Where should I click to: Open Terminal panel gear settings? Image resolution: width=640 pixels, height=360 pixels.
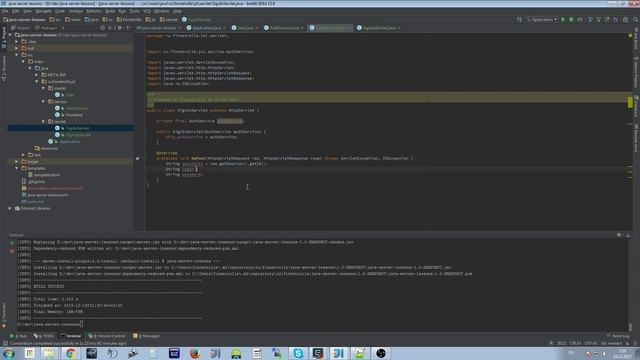click(x=620, y=235)
